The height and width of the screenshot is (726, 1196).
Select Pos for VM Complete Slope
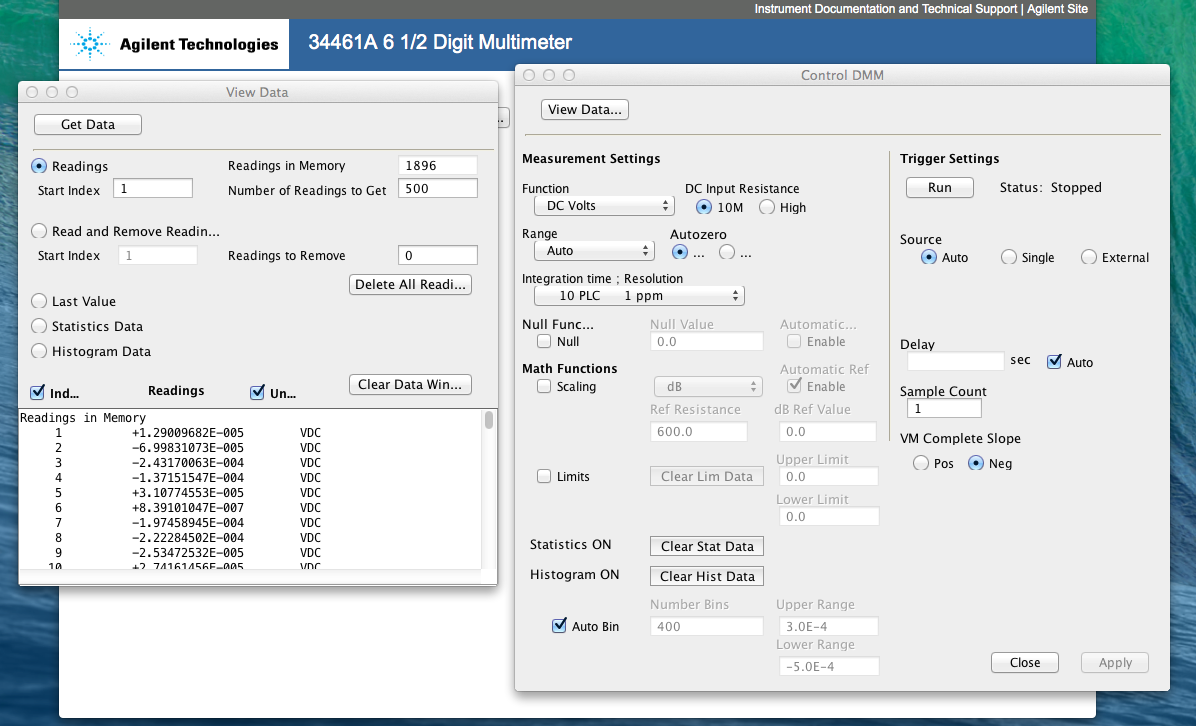pyautogui.click(x=921, y=463)
